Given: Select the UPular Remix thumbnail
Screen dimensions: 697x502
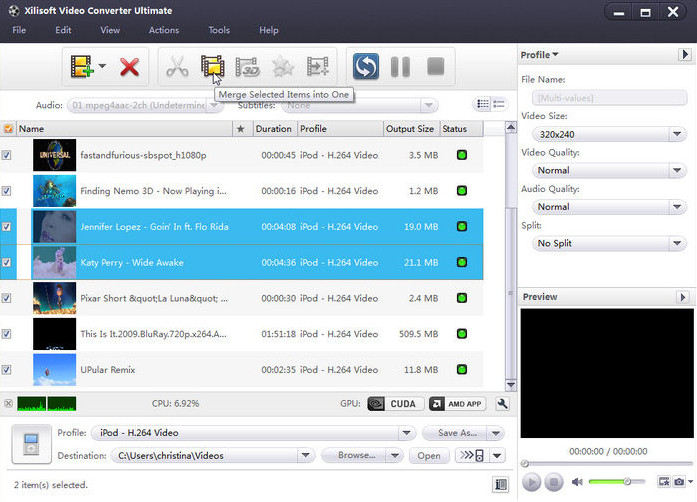Looking at the screenshot, I should [x=54, y=369].
